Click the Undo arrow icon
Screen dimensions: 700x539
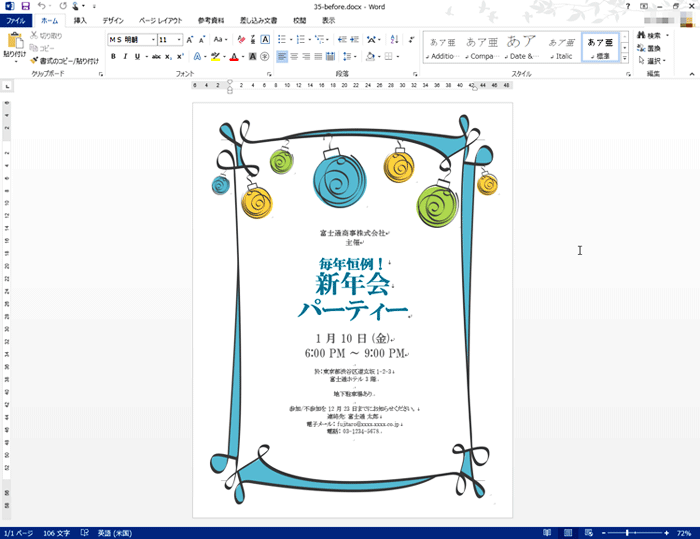point(42,6)
